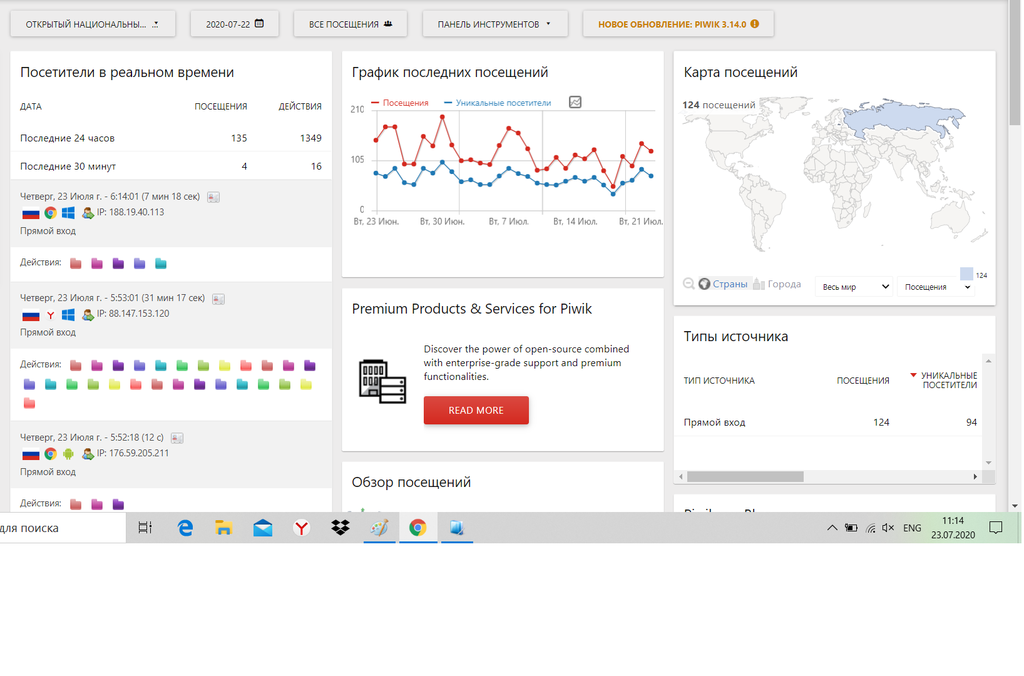This screenshot has width=1024, height=676.
Task: Click the first action folder of the 5:52:18 visit
Action: [x=76, y=504]
